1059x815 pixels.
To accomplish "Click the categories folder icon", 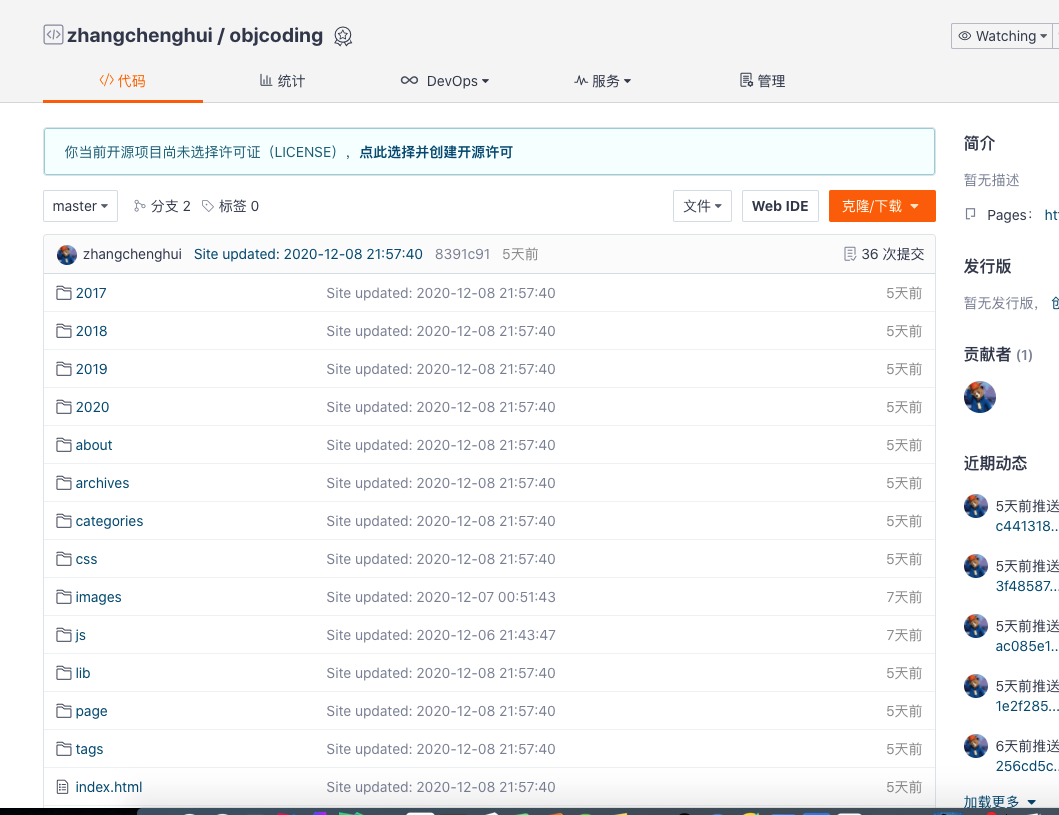I will coord(63,521).
